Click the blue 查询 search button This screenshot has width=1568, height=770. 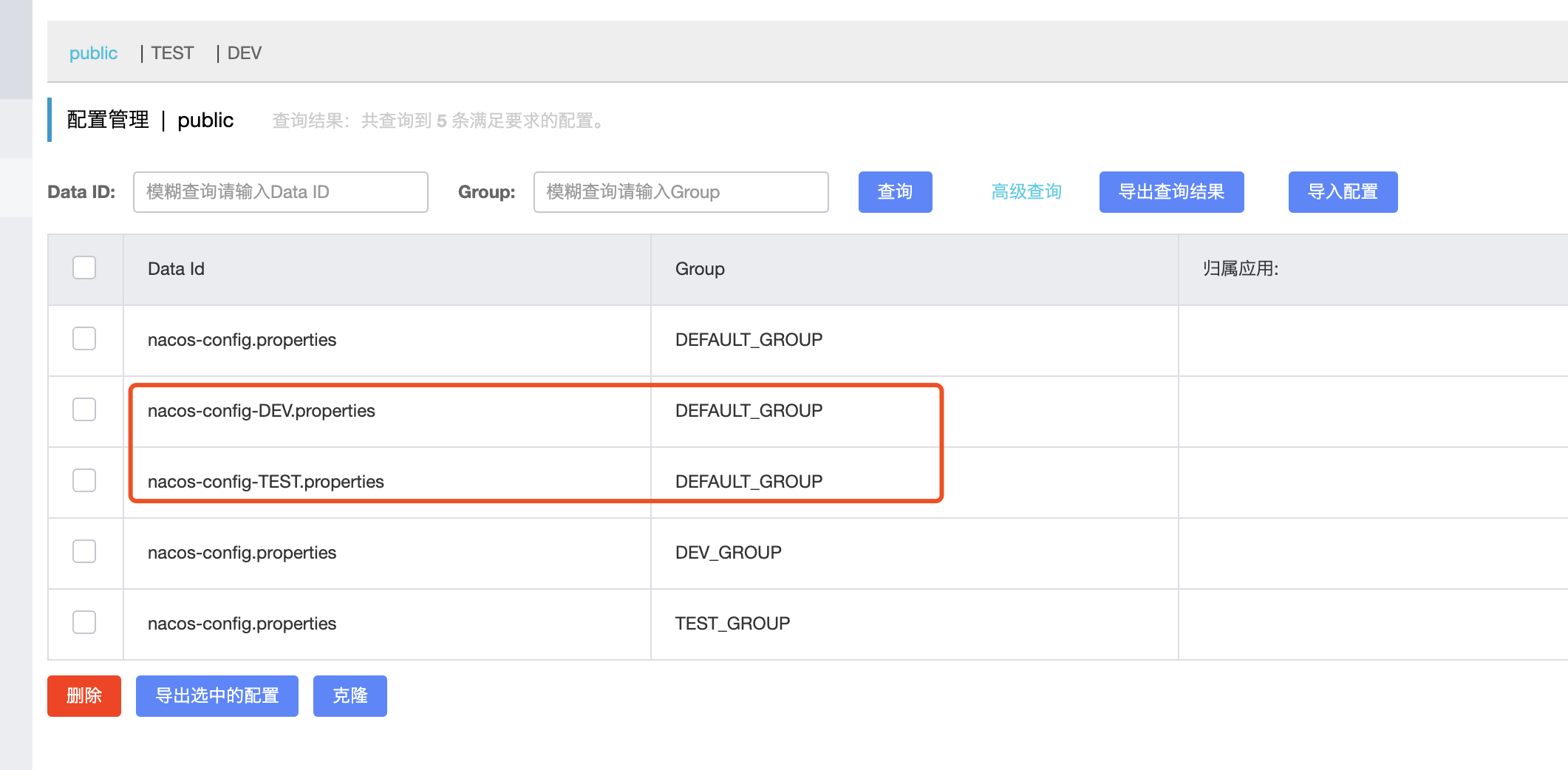point(895,192)
